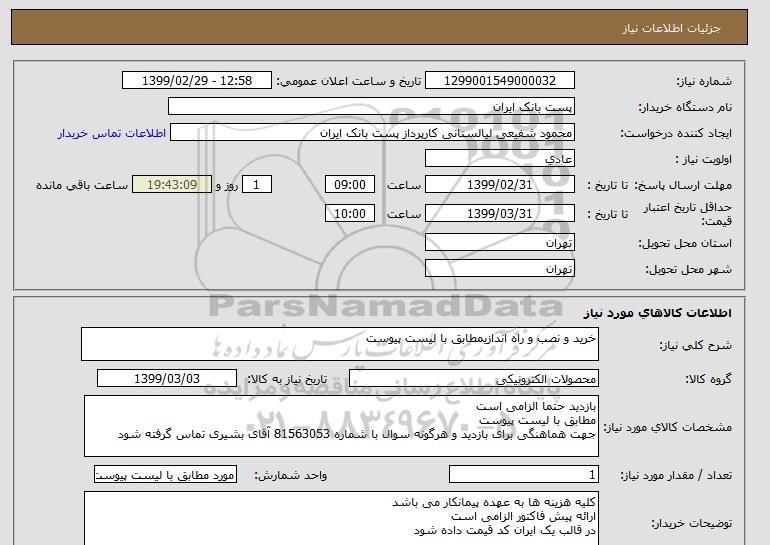Viewport: 770px width, 545px height.
Task: Click the label شرح کلی نیاز
Action: 695,345
